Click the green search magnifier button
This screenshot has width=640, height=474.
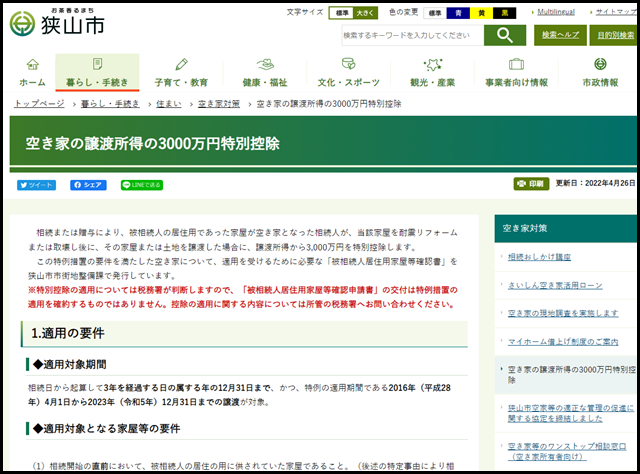[504, 36]
